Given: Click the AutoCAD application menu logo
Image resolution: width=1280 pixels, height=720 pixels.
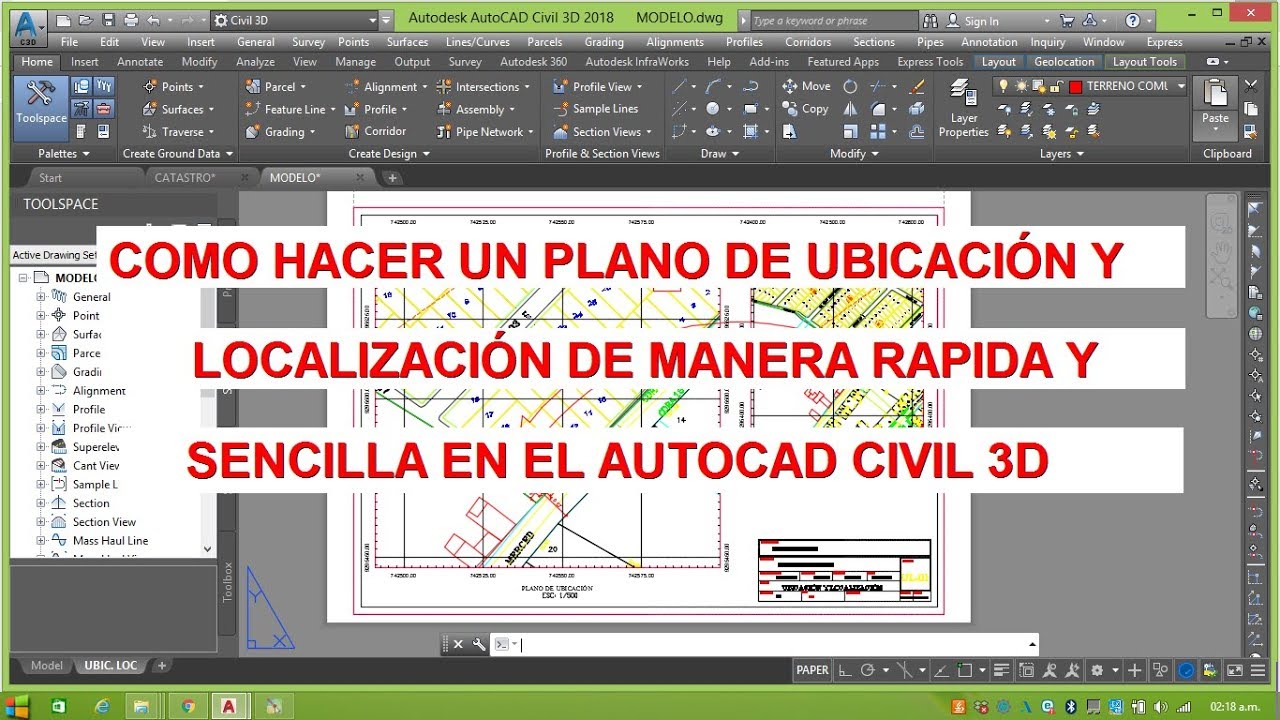Looking at the screenshot, I should (29, 27).
